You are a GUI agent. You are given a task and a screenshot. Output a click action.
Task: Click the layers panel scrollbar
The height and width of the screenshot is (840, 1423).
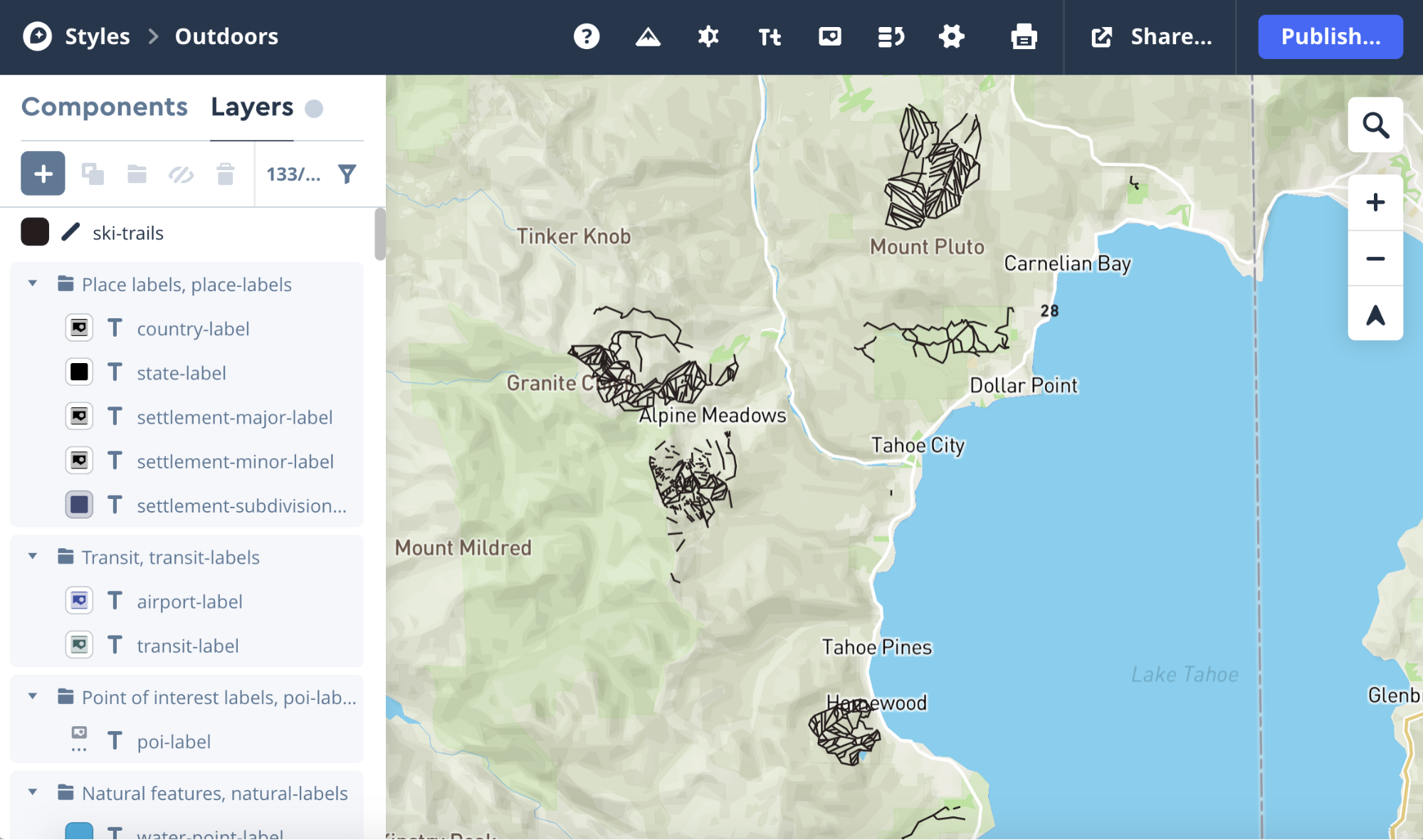coord(380,234)
